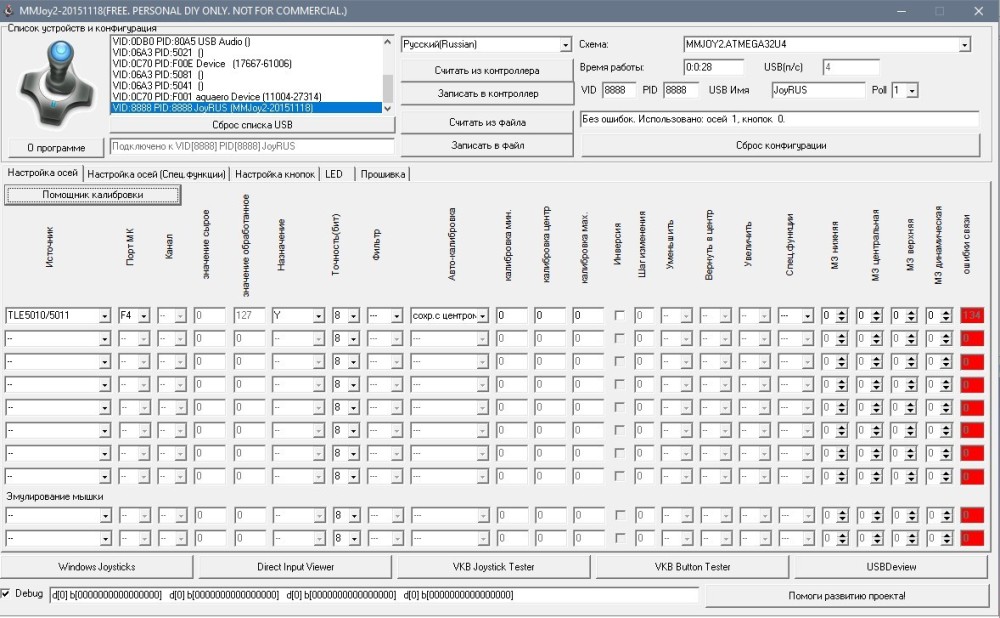Viewport: 1000px width, 618px height.
Task: Click the USB Имя field containing JoyRUS
Action: [817, 90]
